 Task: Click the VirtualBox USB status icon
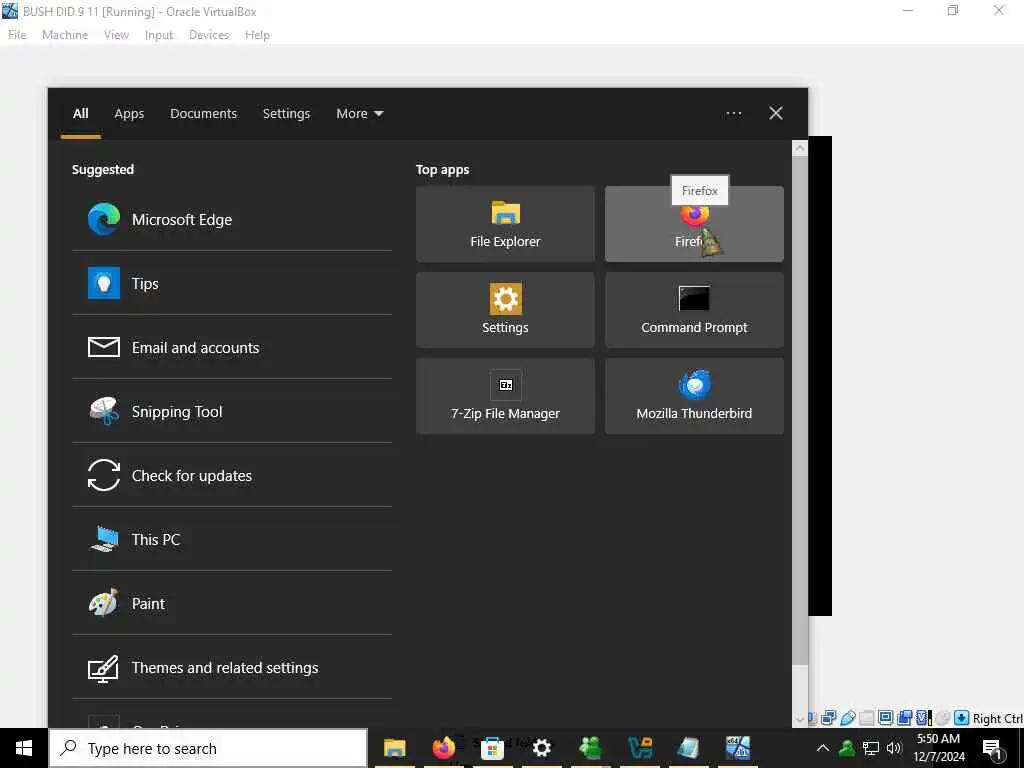pos(848,718)
